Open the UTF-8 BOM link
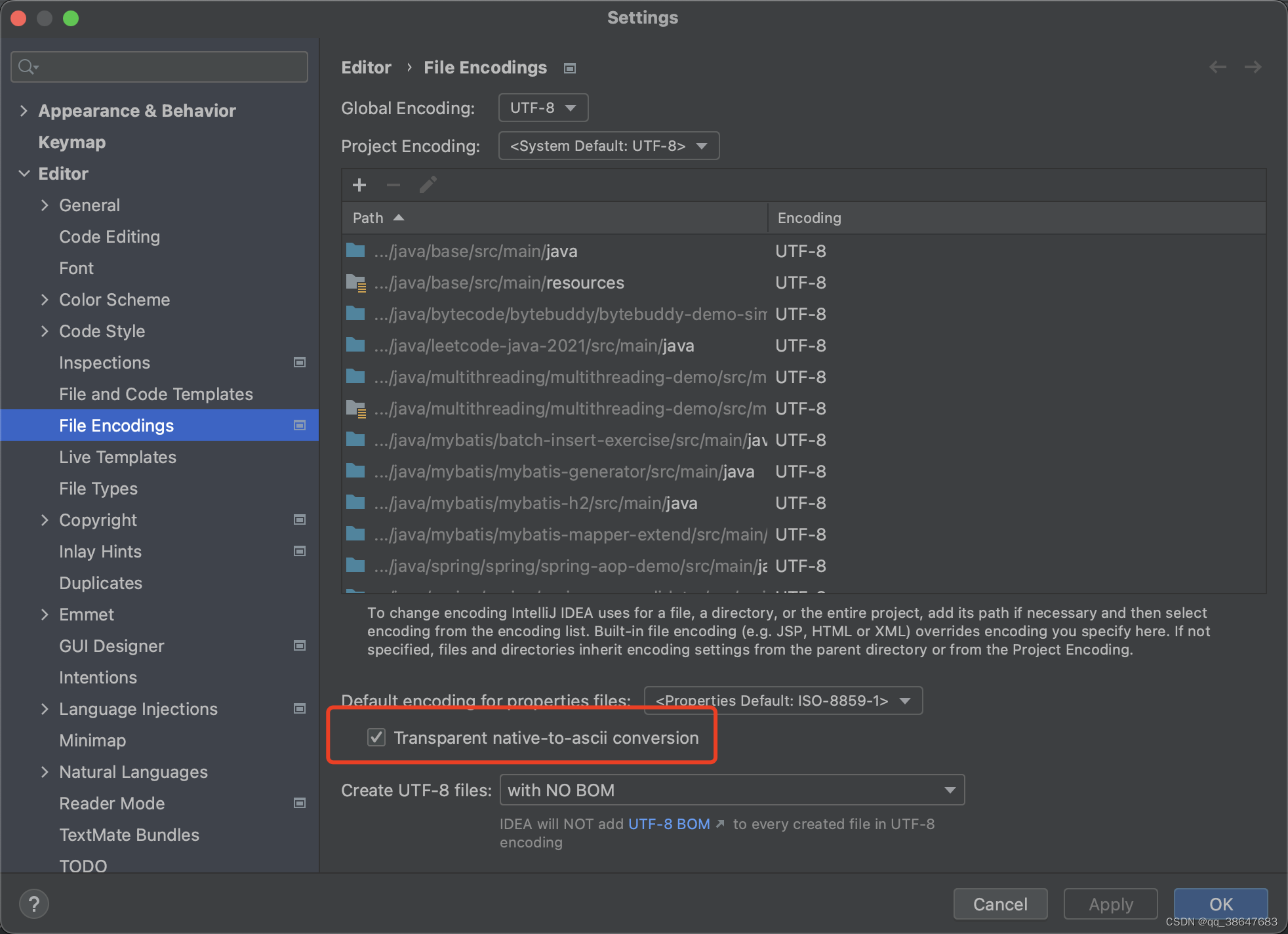 point(669,824)
